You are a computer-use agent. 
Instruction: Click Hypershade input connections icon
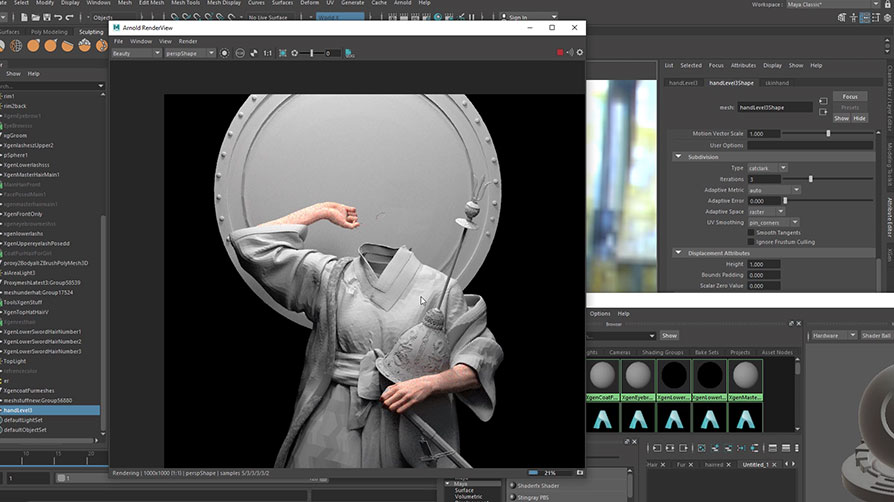click(x=657, y=448)
